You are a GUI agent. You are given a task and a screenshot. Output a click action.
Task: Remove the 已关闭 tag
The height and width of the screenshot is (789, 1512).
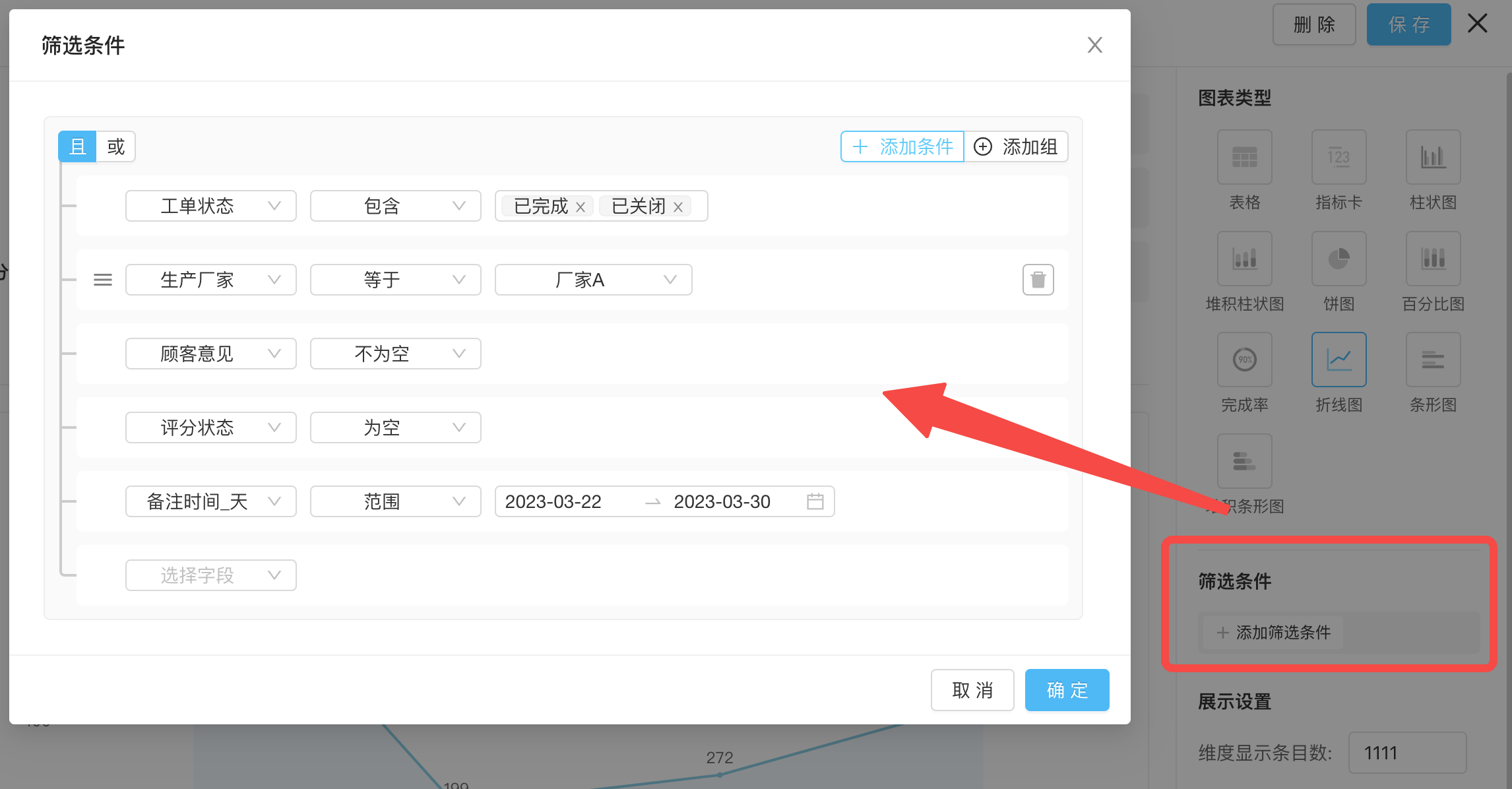(677, 207)
